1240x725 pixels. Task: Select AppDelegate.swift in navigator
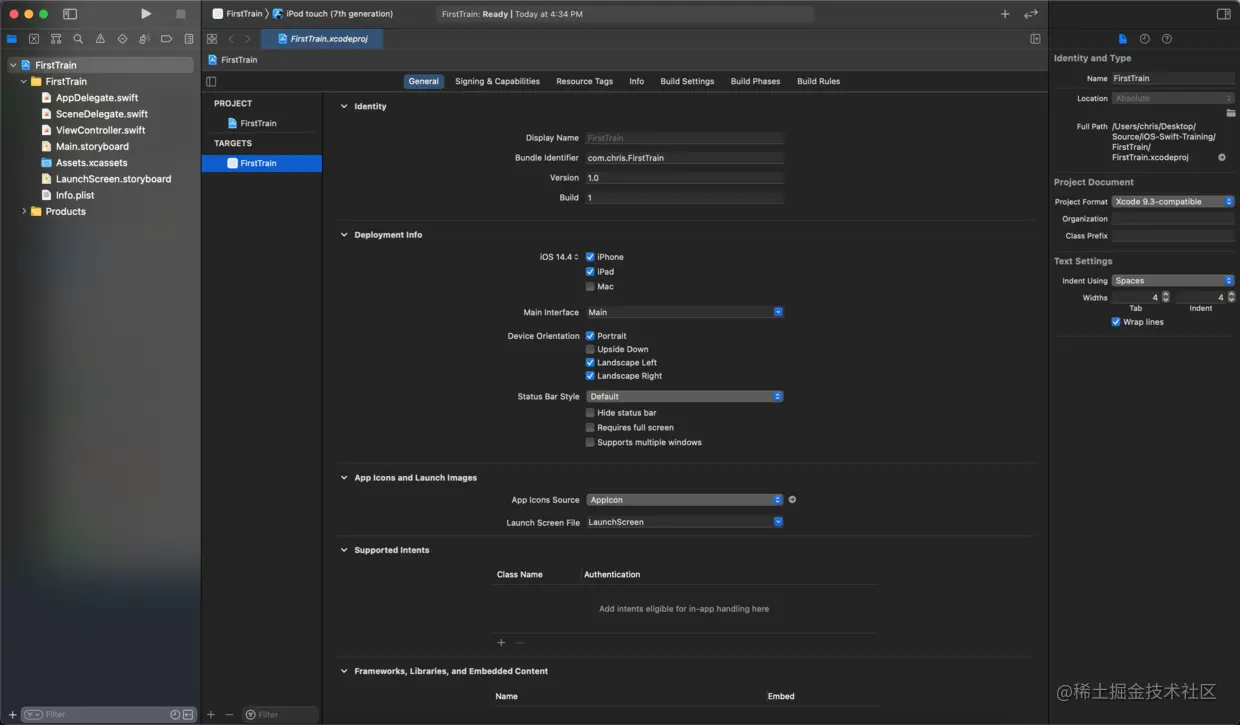coord(97,98)
